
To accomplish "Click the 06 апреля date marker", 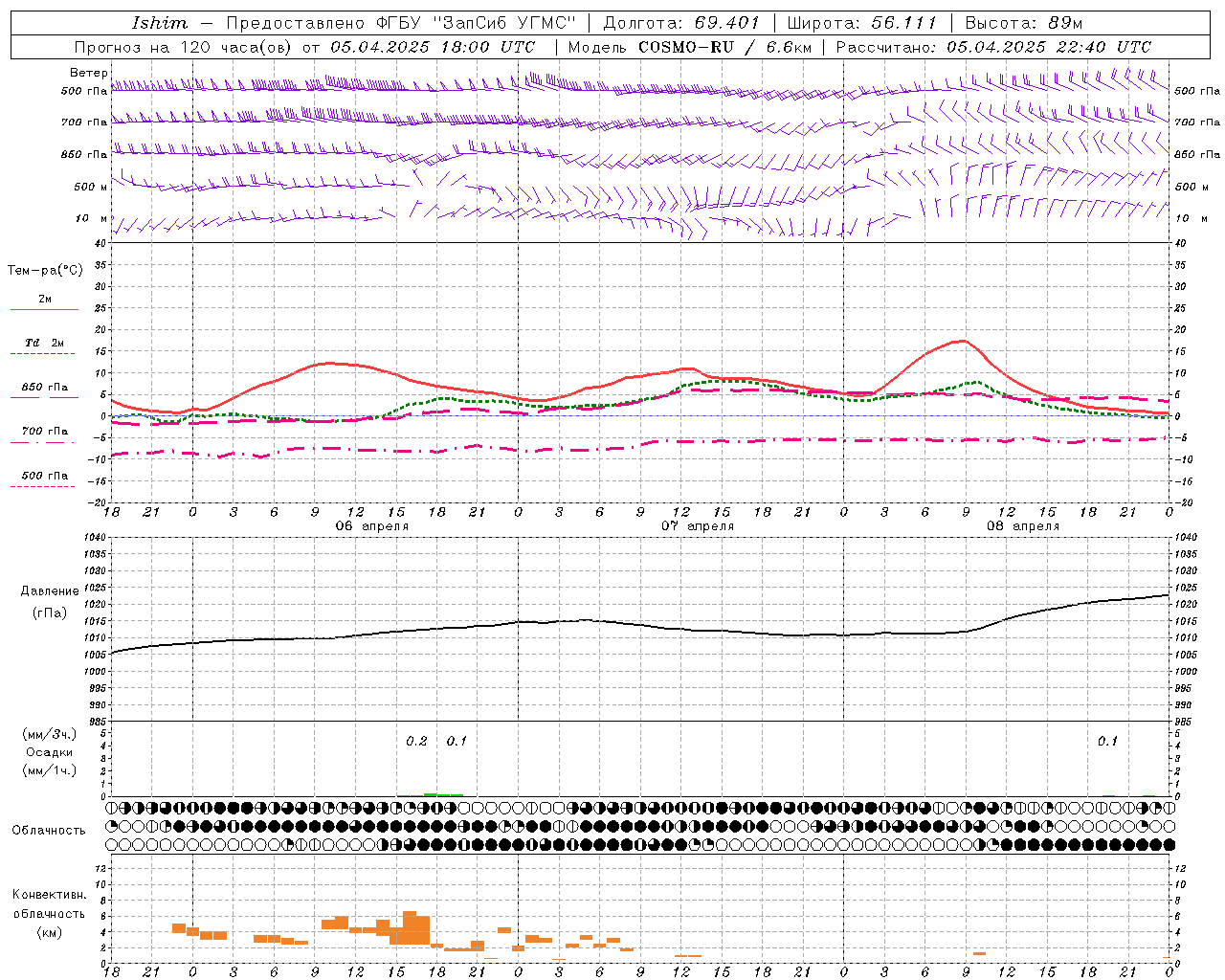I will click(371, 526).
